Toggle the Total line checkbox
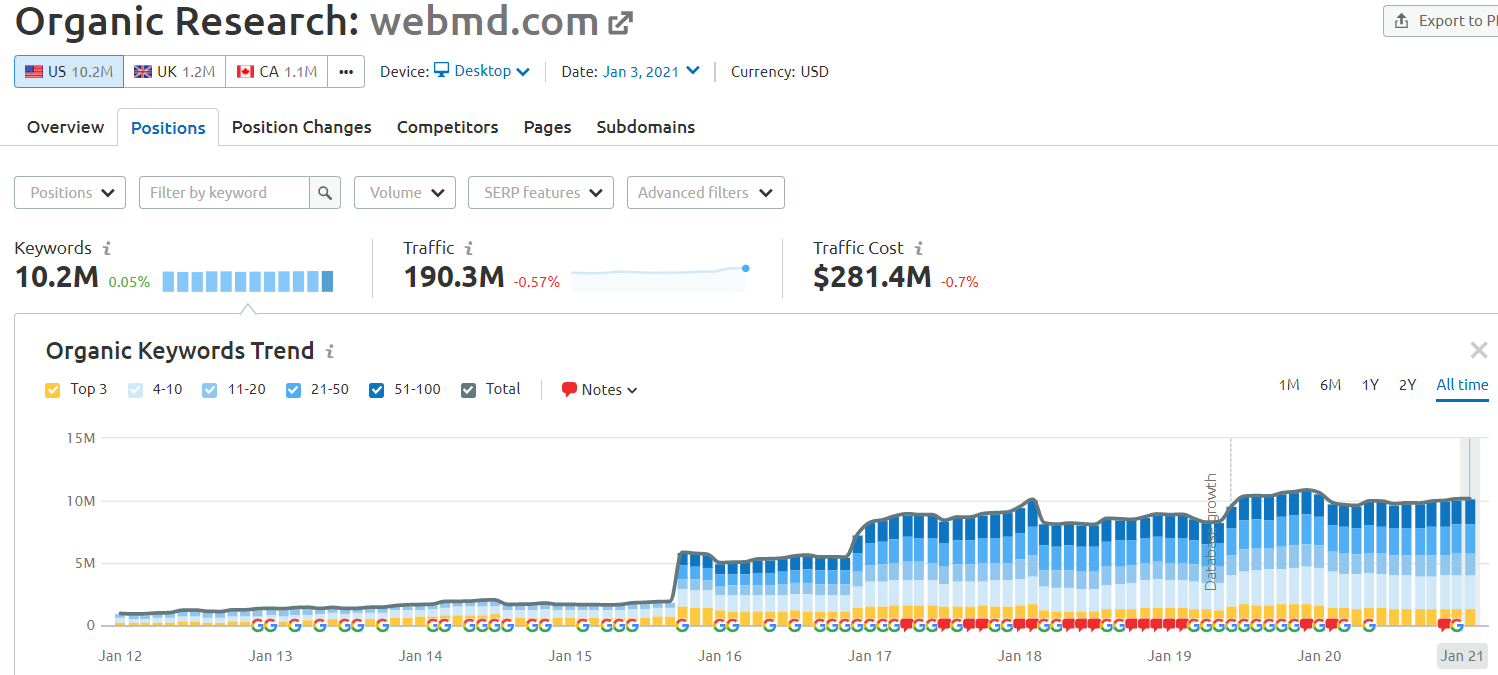 tap(468, 390)
